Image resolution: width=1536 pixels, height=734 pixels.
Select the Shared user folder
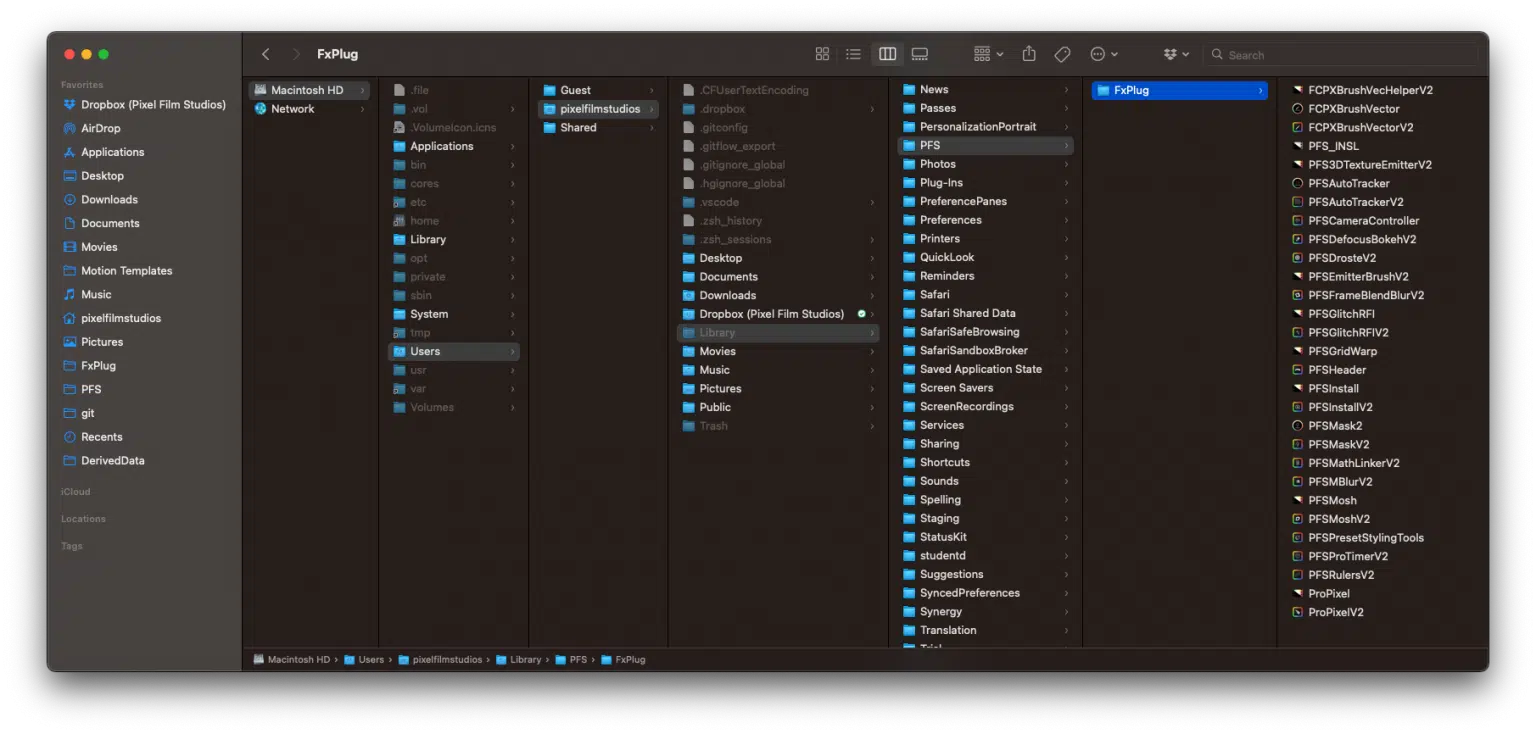pyautogui.click(x=598, y=128)
